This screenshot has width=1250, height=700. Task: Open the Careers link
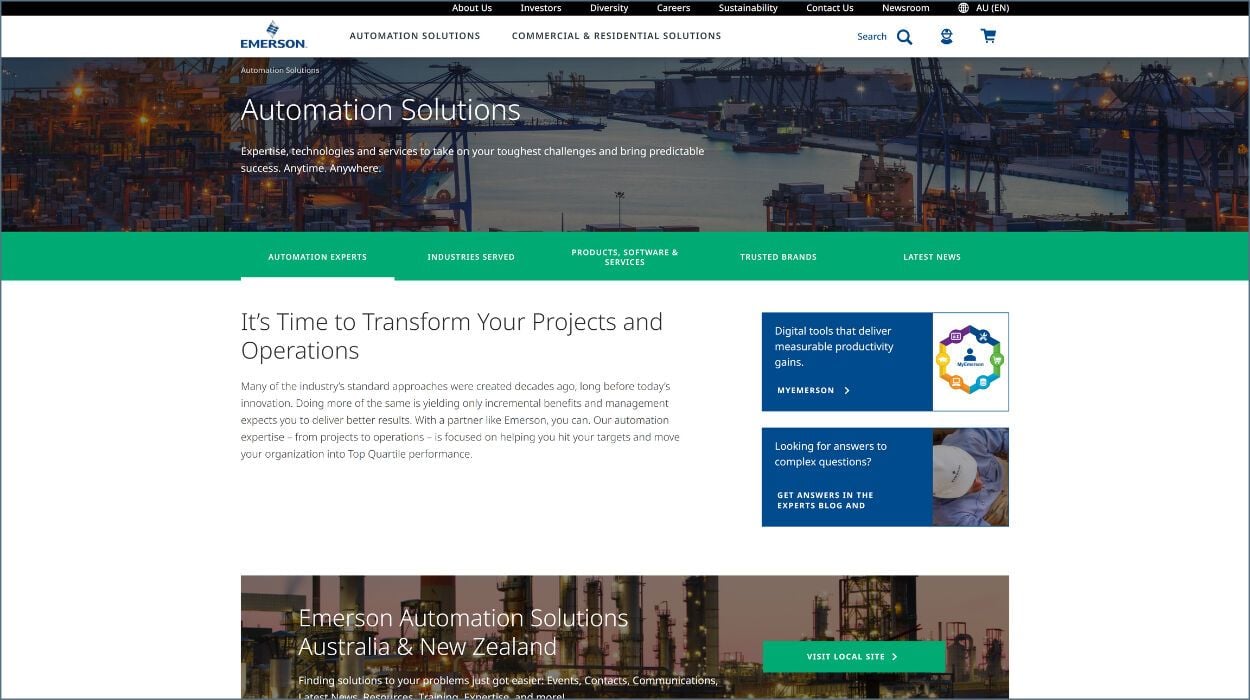pos(673,8)
